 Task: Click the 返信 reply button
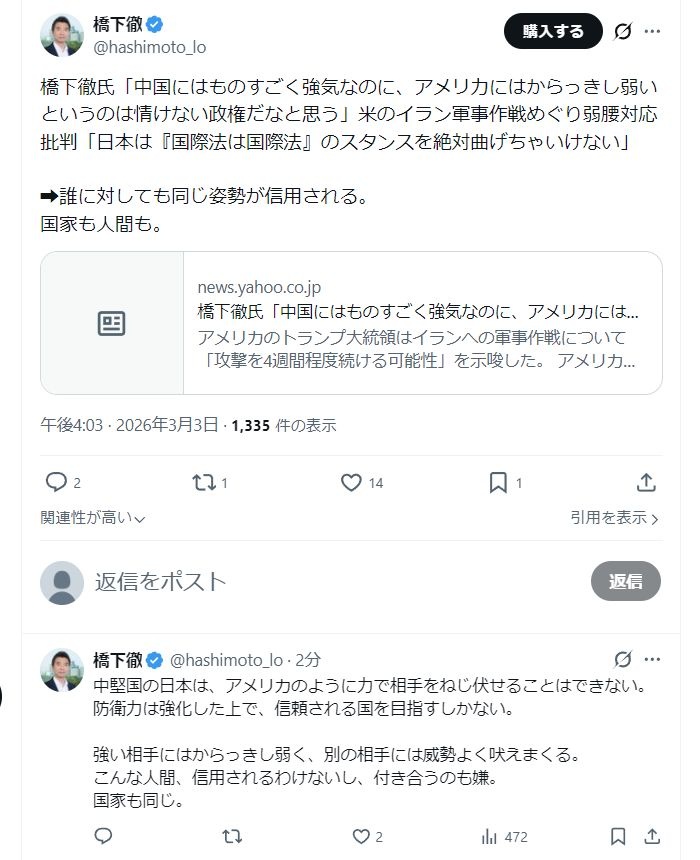point(625,582)
